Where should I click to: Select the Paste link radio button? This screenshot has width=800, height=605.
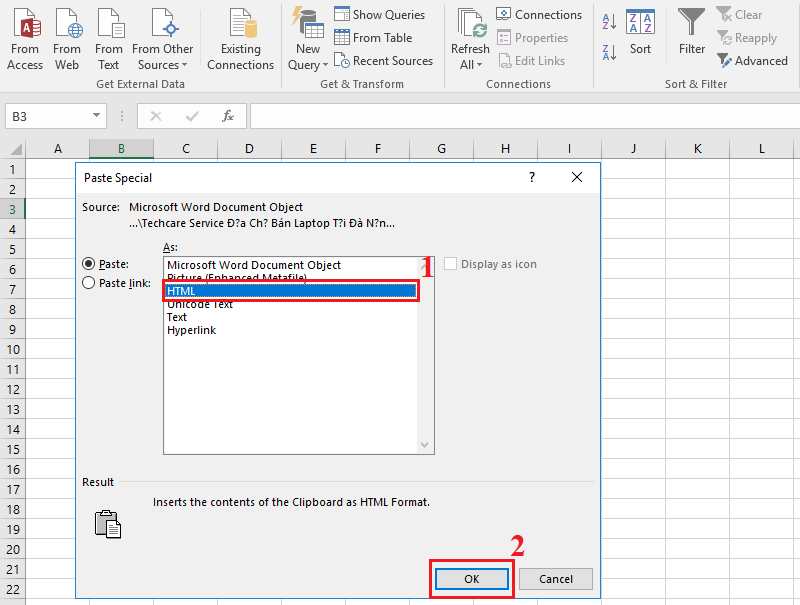point(88,282)
